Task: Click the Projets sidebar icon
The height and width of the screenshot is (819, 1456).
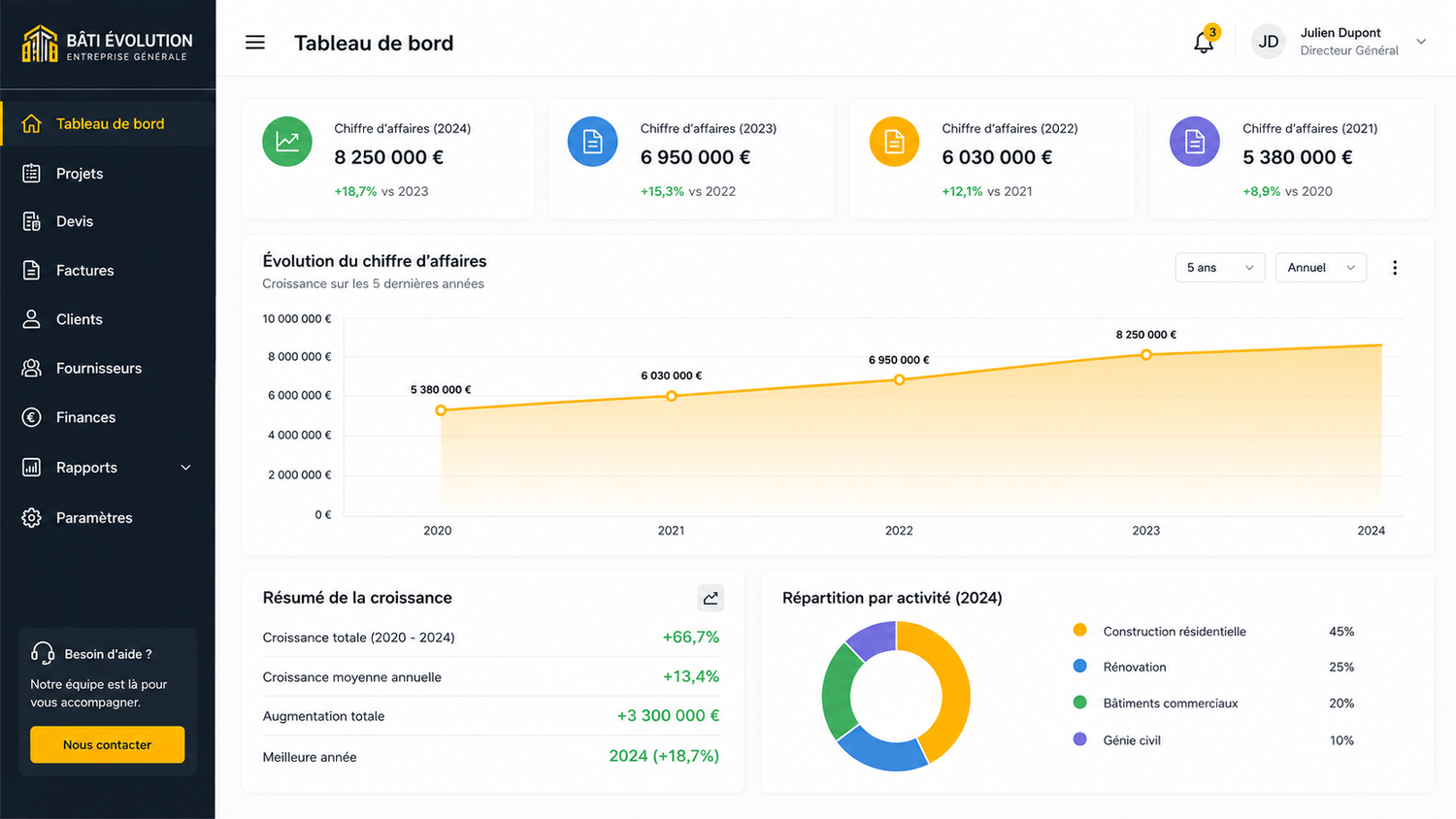Action: coord(32,173)
